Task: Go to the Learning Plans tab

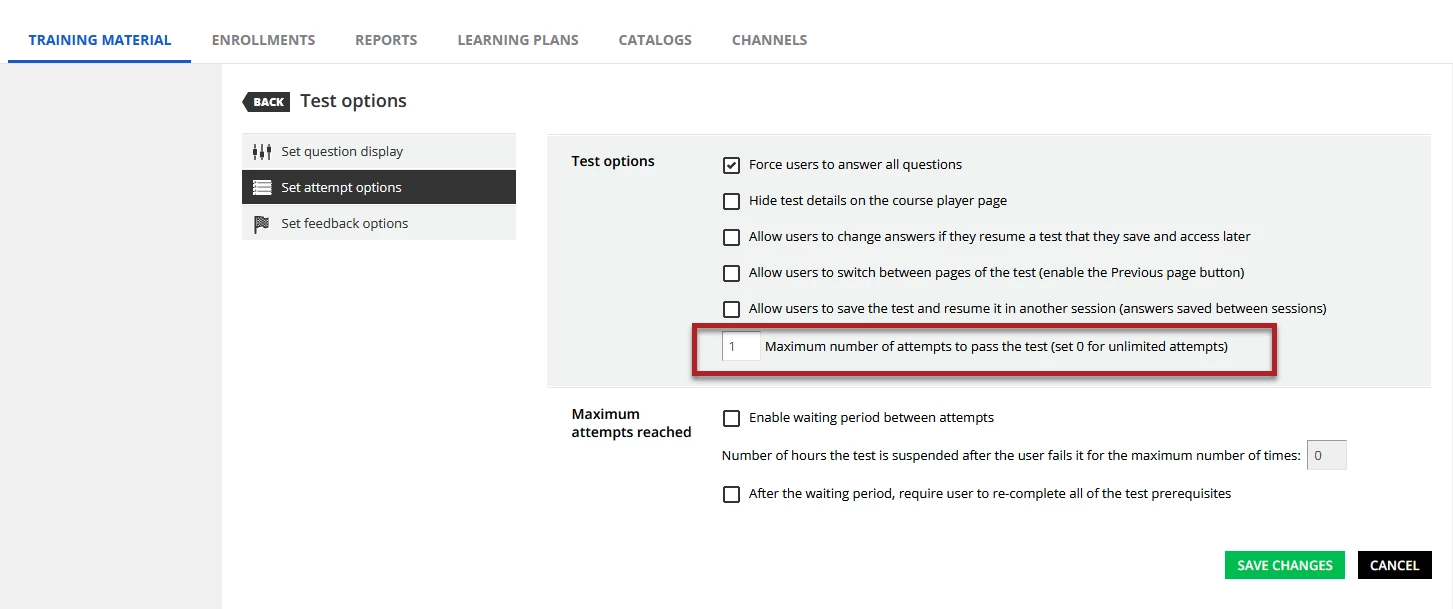Action: [518, 40]
